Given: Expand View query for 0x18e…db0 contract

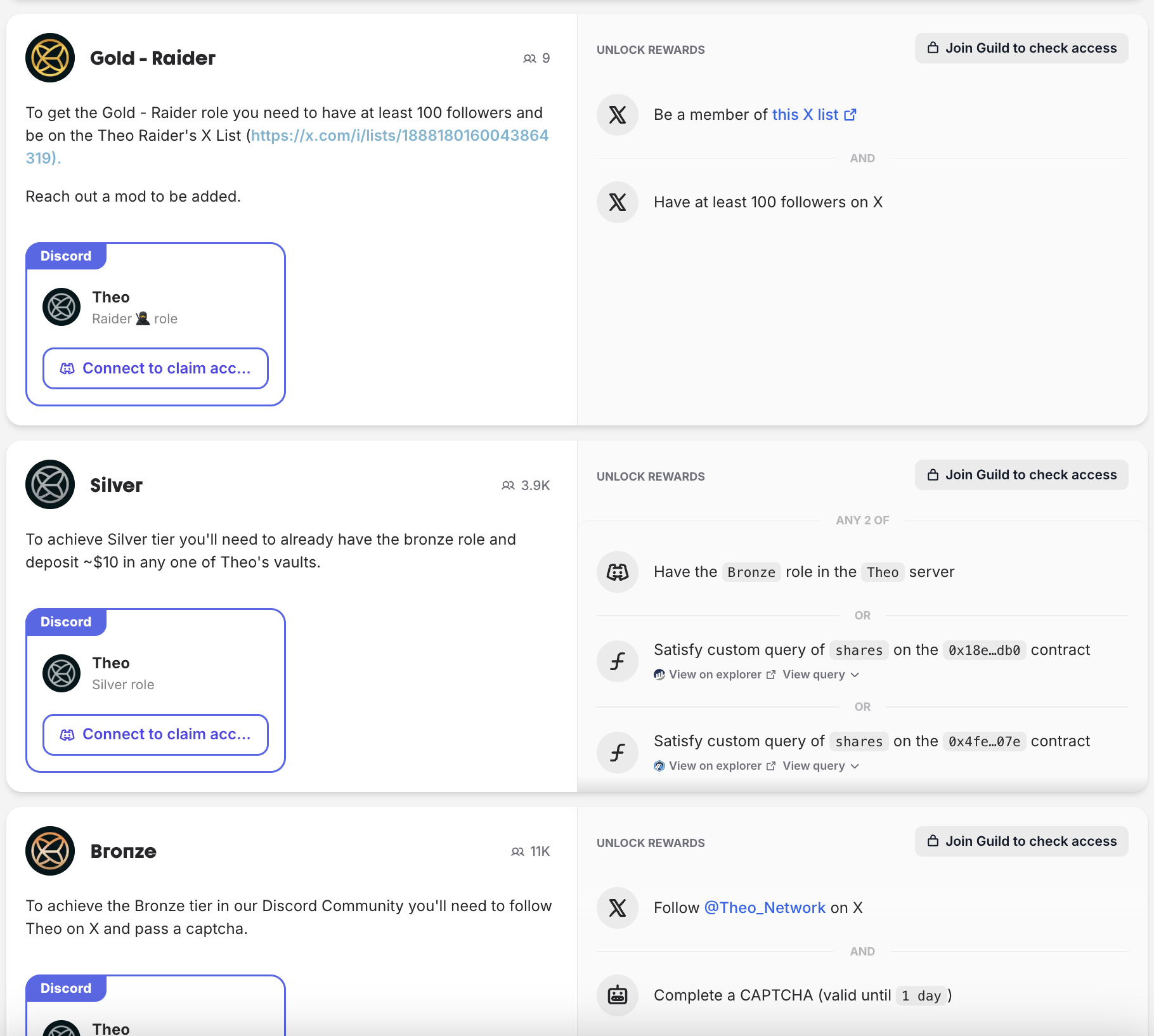Looking at the screenshot, I should tap(820, 675).
